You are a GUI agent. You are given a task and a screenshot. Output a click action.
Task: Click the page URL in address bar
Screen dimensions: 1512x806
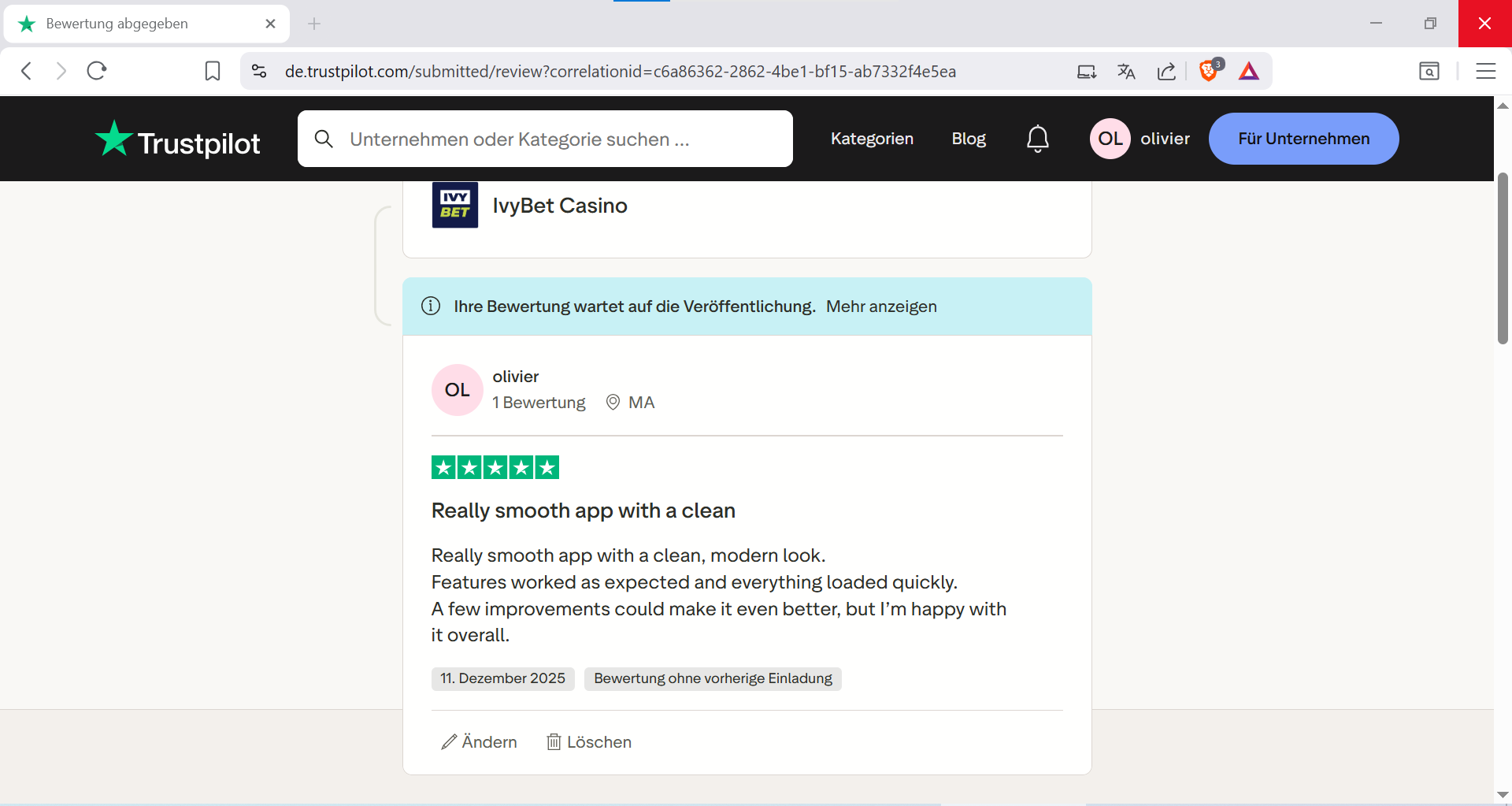point(621,72)
